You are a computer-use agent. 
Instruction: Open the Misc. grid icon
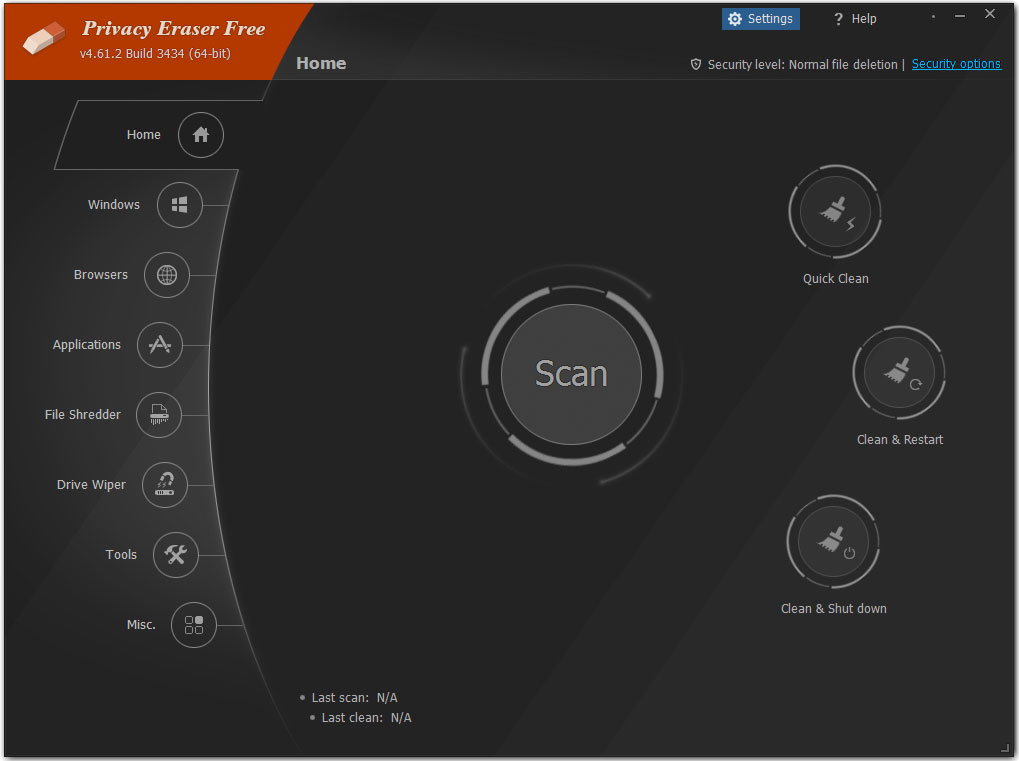coord(194,625)
